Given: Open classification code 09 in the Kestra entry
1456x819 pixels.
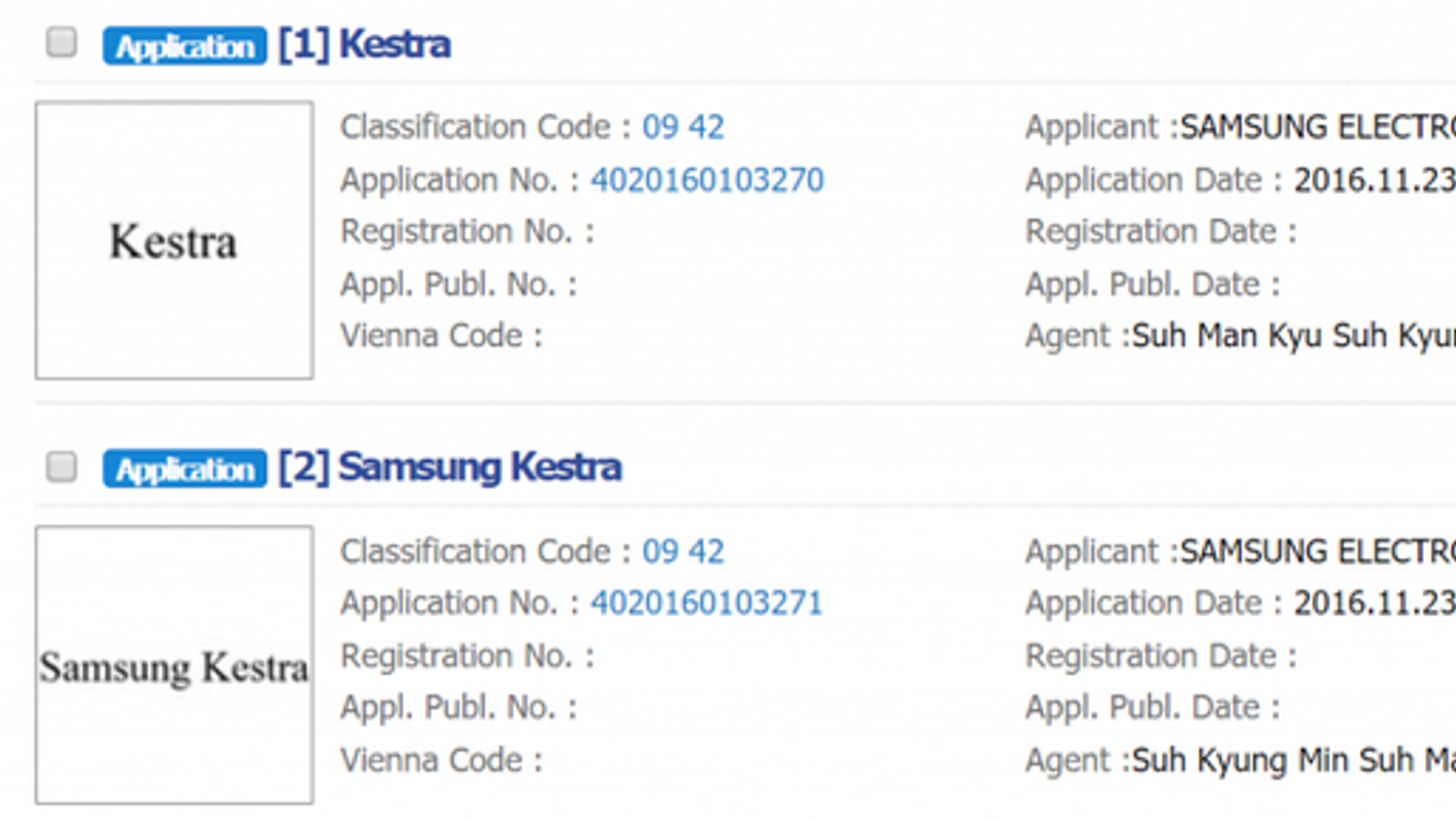Looking at the screenshot, I should tap(661, 127).
